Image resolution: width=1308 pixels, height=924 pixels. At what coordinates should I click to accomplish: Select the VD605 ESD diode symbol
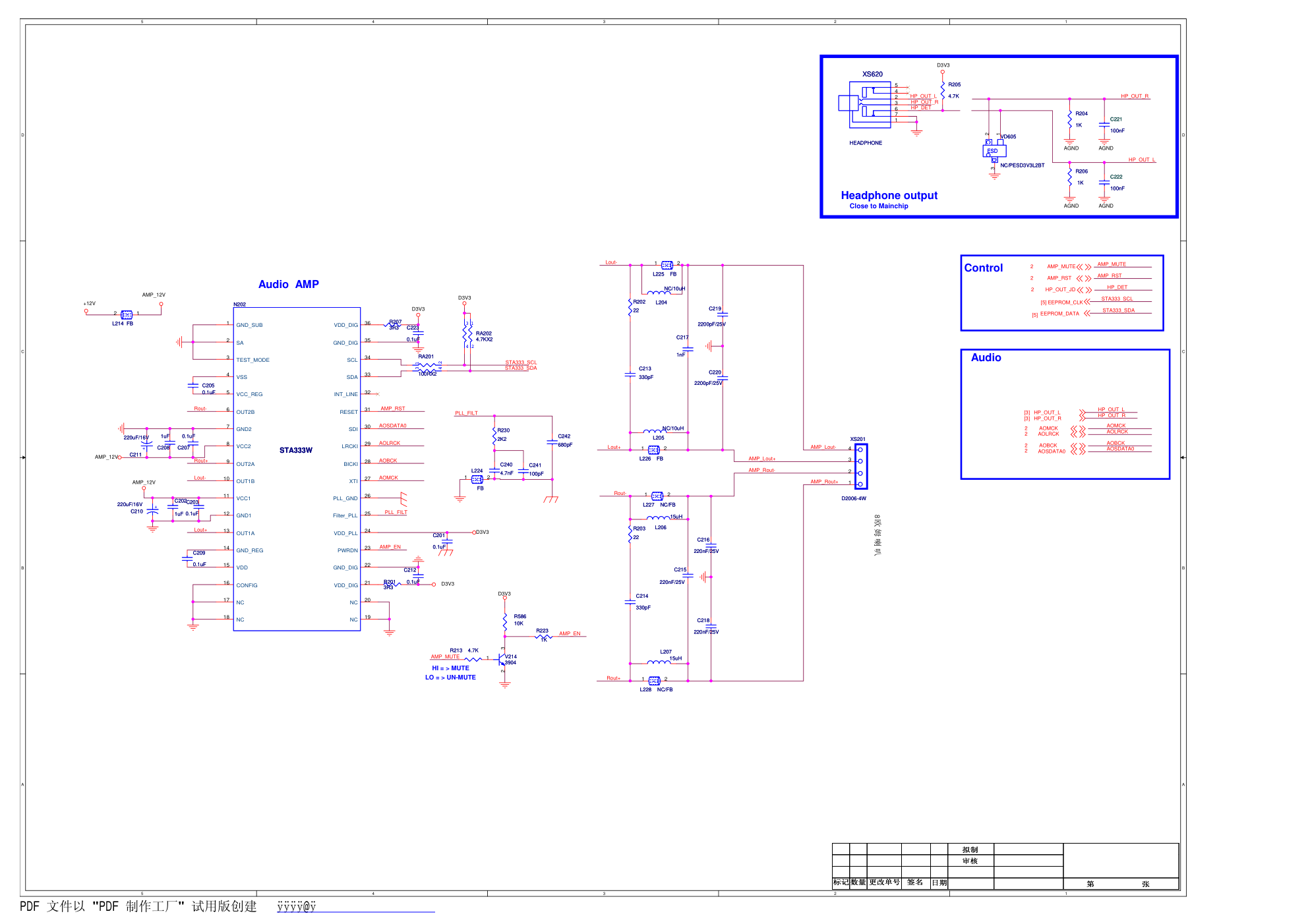coord(994,151)
